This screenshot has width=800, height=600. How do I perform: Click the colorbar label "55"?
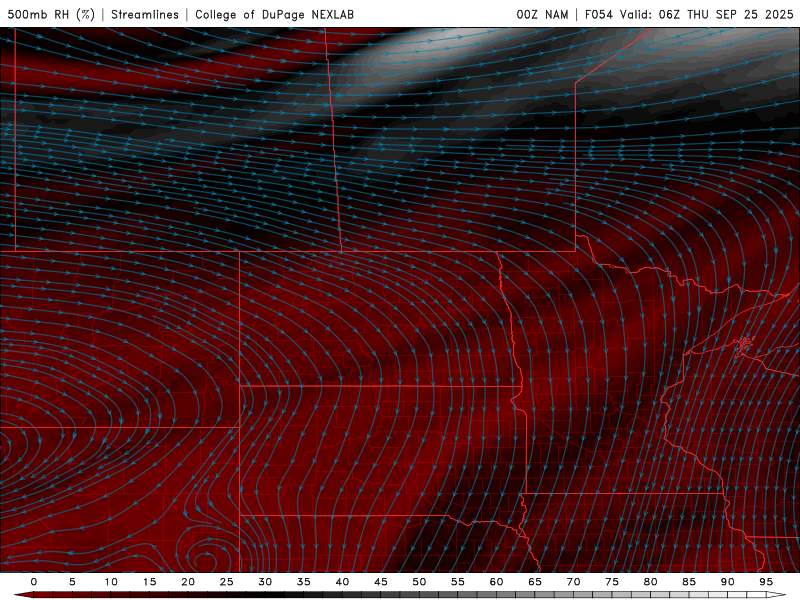click(x=458, y=582)
